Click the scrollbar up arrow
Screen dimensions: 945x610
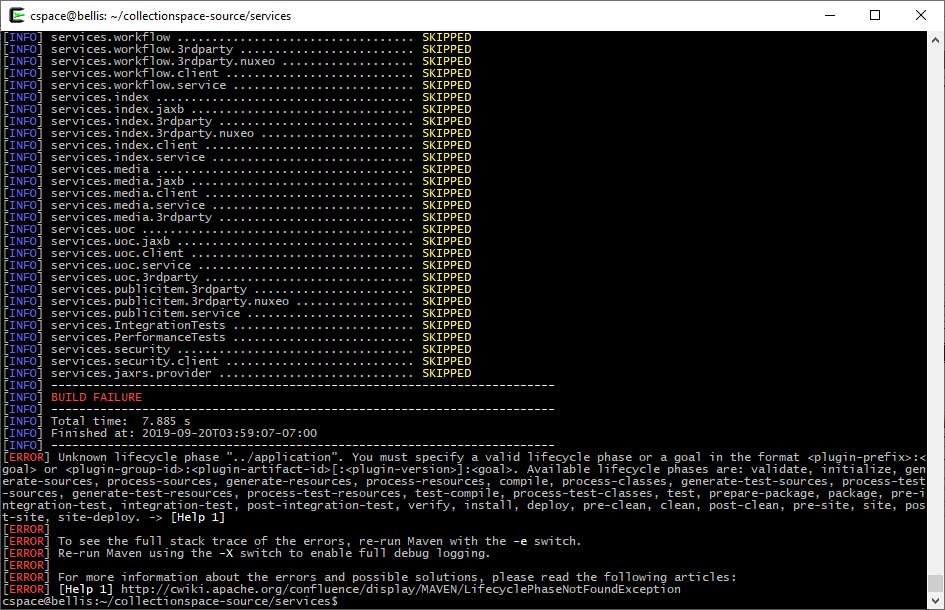point(936,39)
